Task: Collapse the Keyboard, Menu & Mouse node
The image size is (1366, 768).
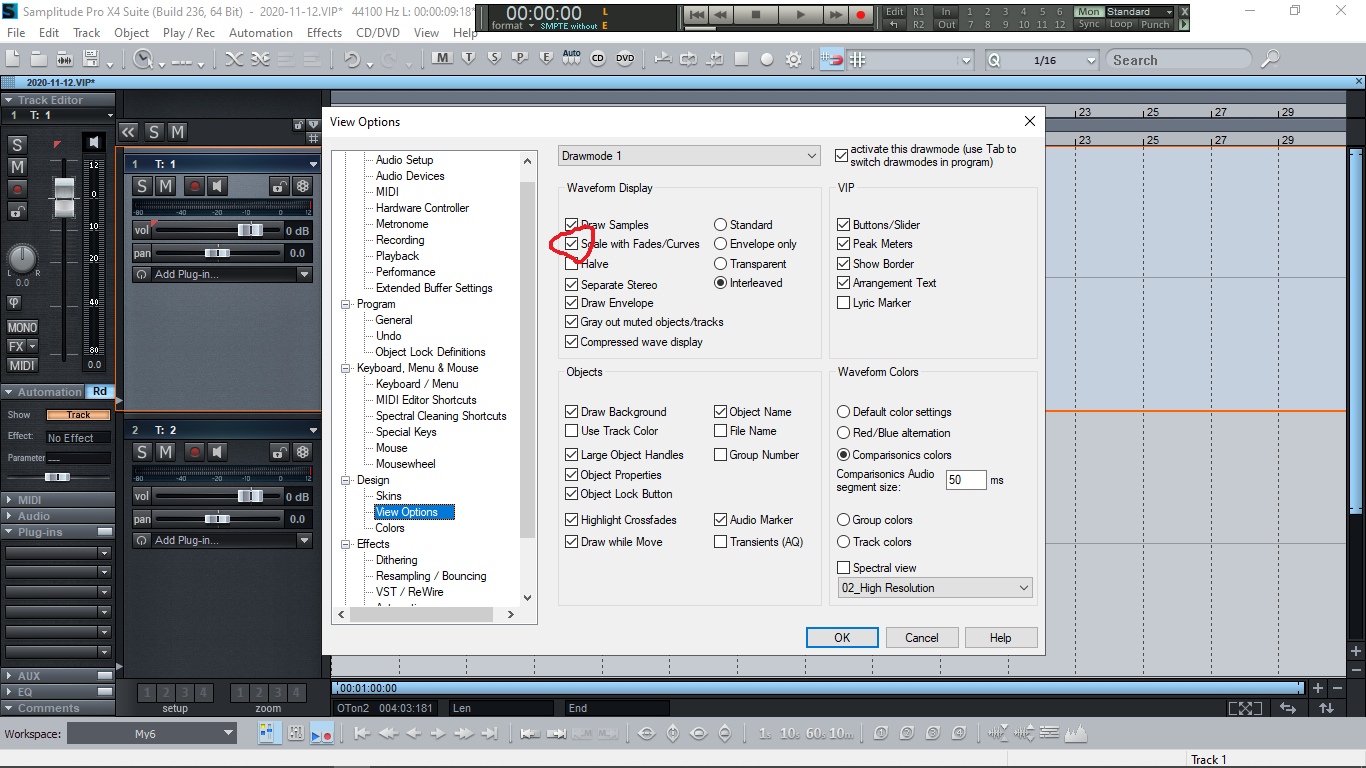Action: pos(347,368)
